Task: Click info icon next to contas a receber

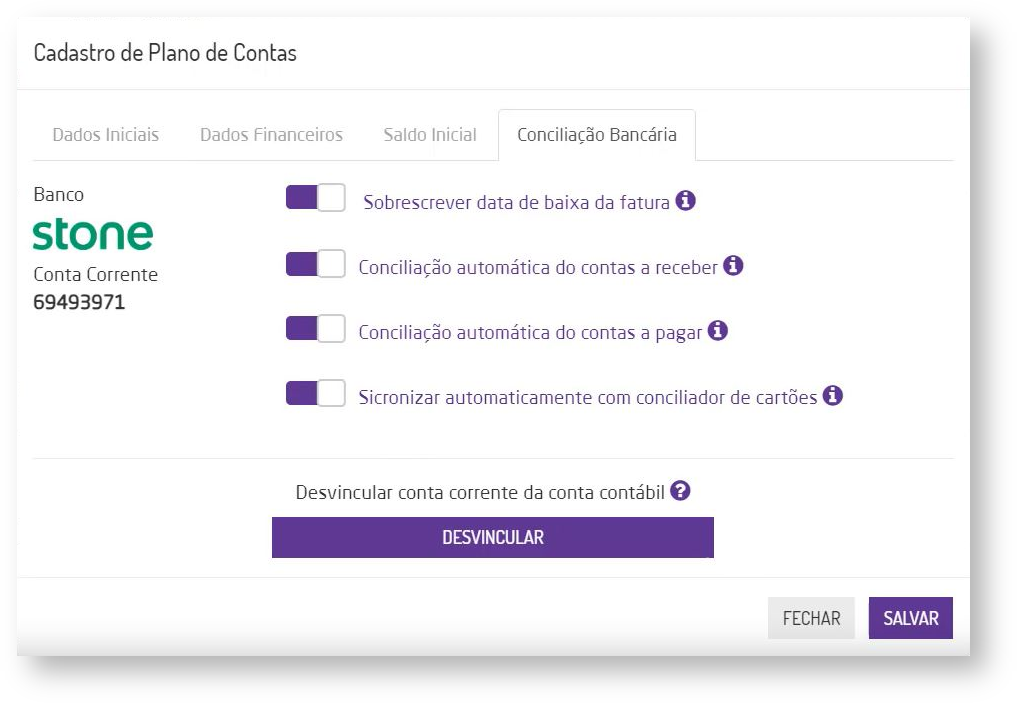Action: coord(733,266)
